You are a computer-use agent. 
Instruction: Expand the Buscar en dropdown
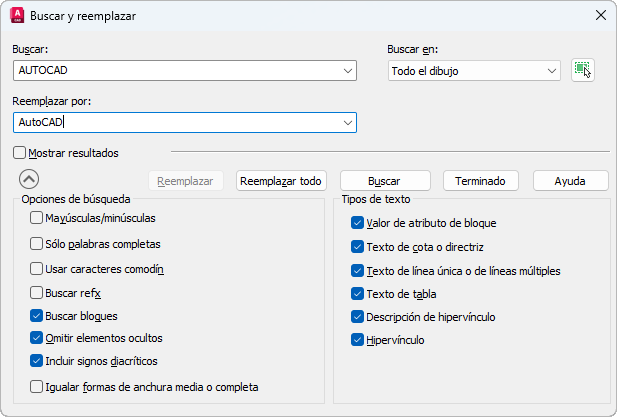coord(551,70)
